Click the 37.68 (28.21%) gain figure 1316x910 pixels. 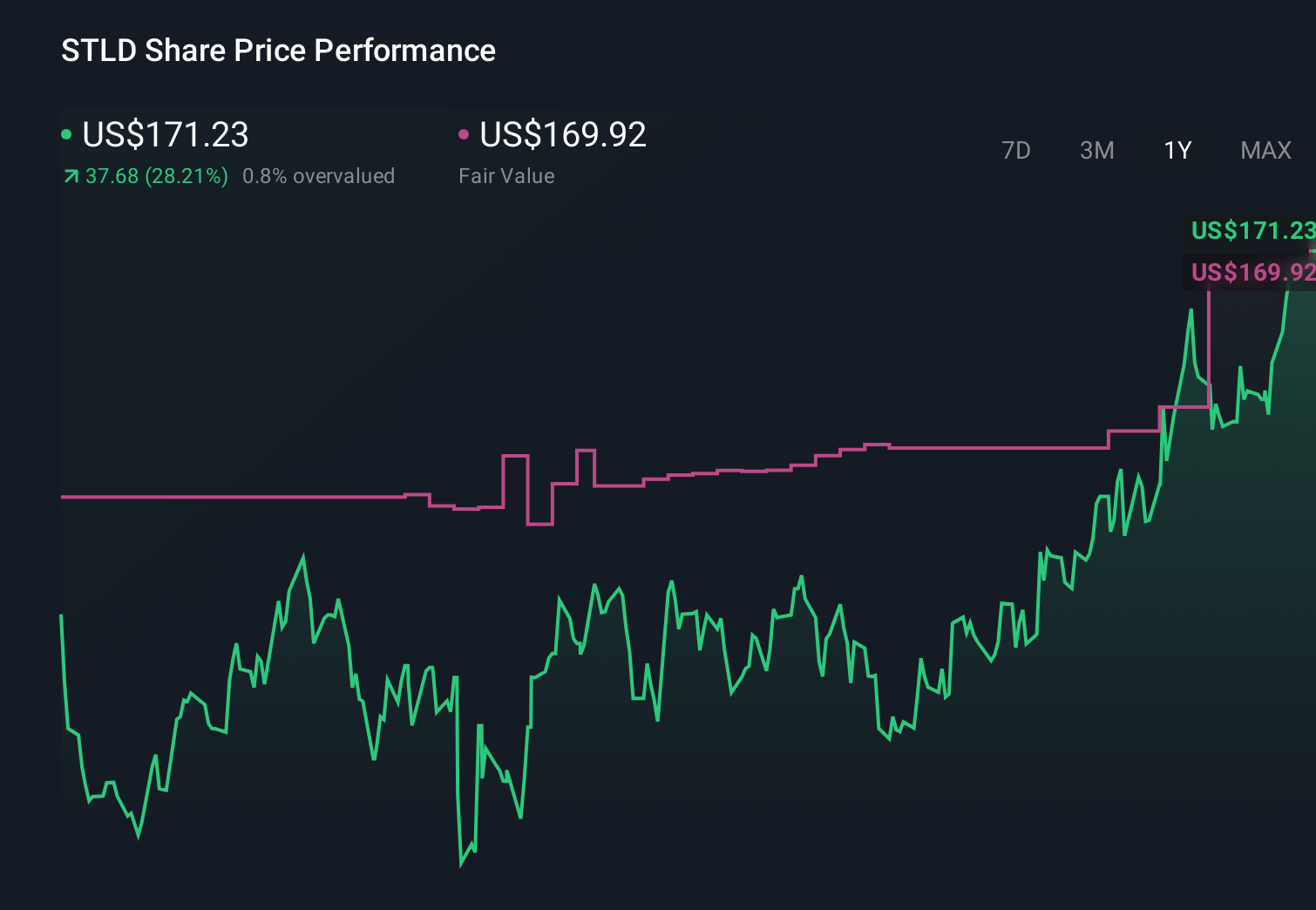tap(157, 176)
